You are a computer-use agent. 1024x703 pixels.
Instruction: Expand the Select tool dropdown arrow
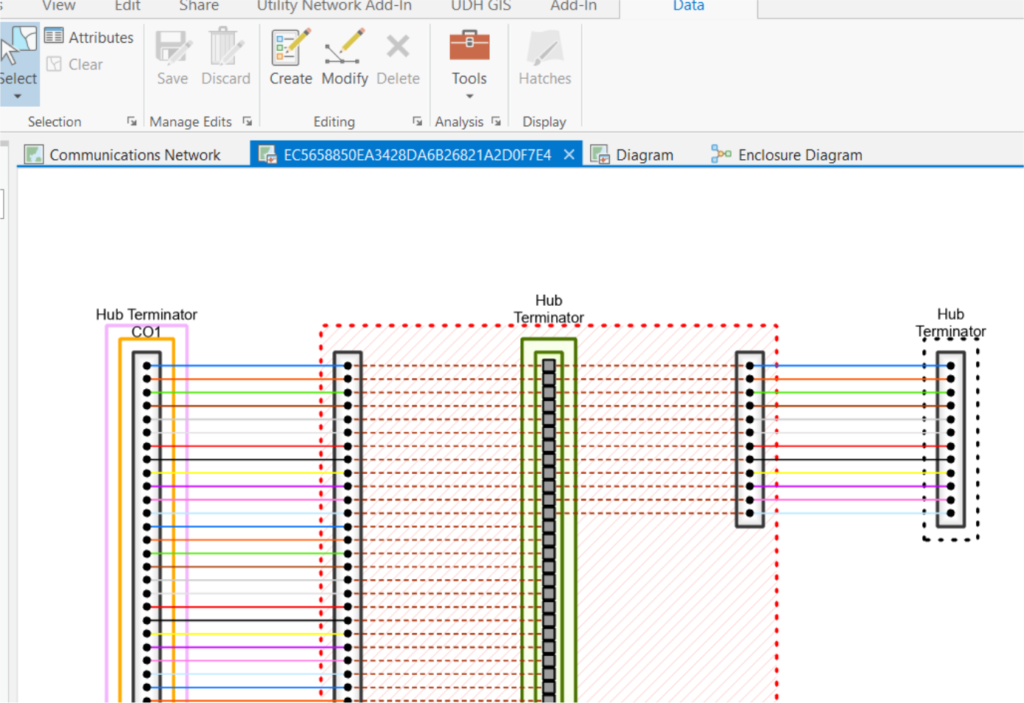[x=18, y=97]
